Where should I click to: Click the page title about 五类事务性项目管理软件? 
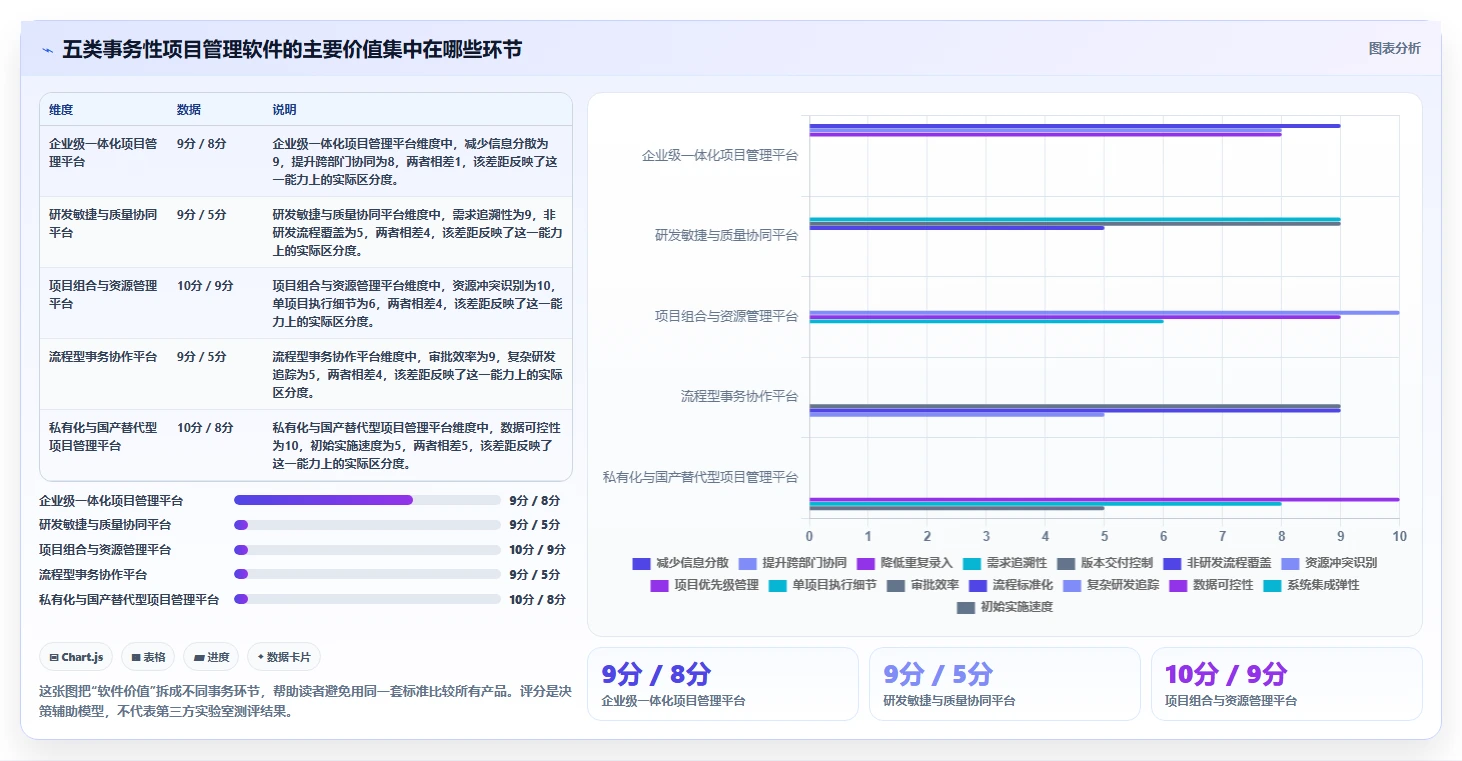pos(292,50)
